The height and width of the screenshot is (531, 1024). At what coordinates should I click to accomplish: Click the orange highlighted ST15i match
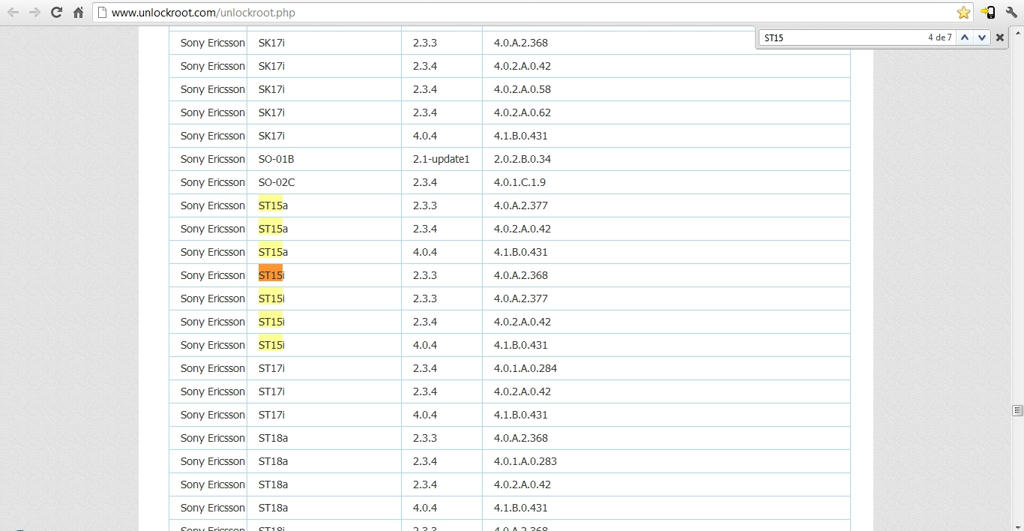(271, 276)
